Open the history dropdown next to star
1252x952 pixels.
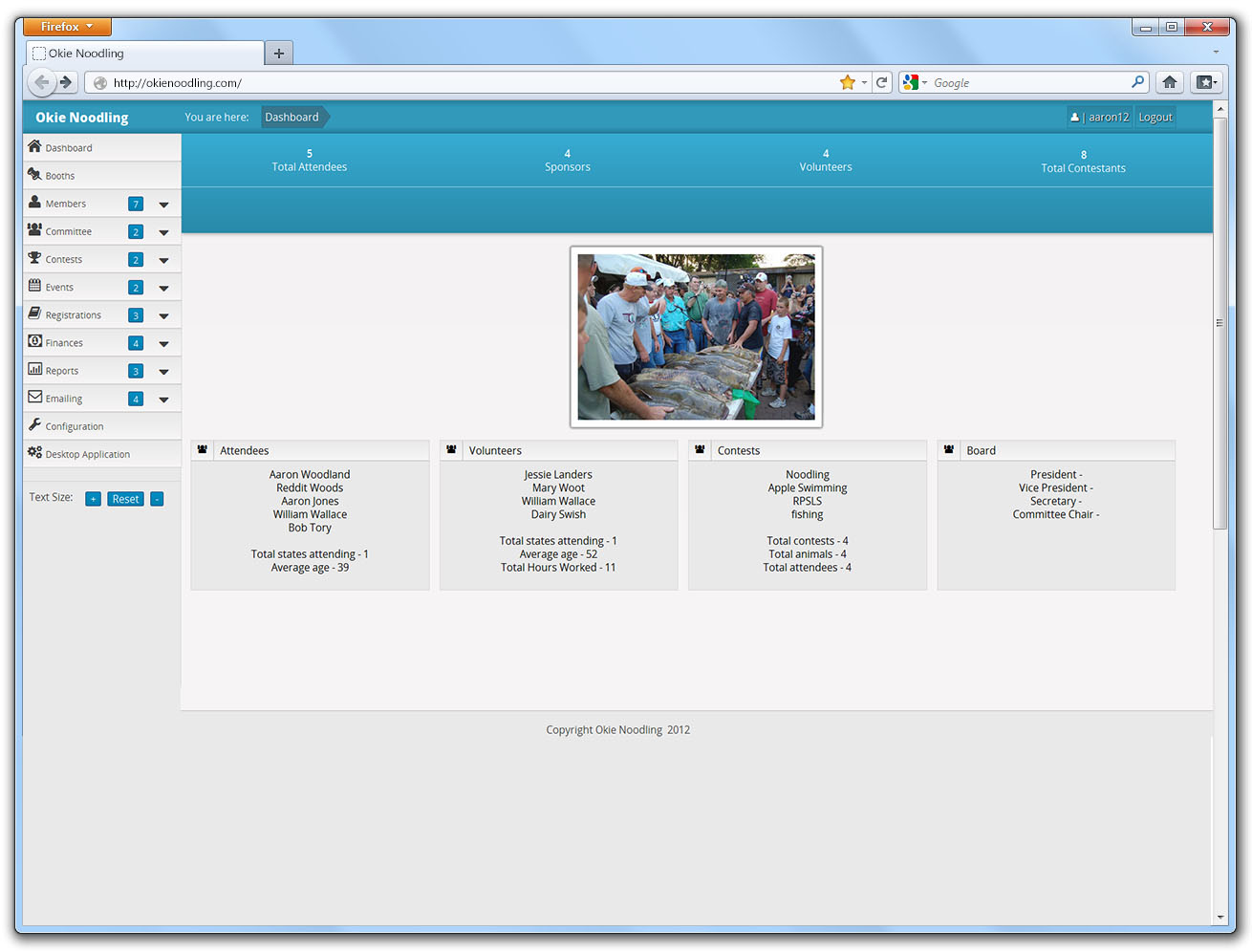coord(864,82)
